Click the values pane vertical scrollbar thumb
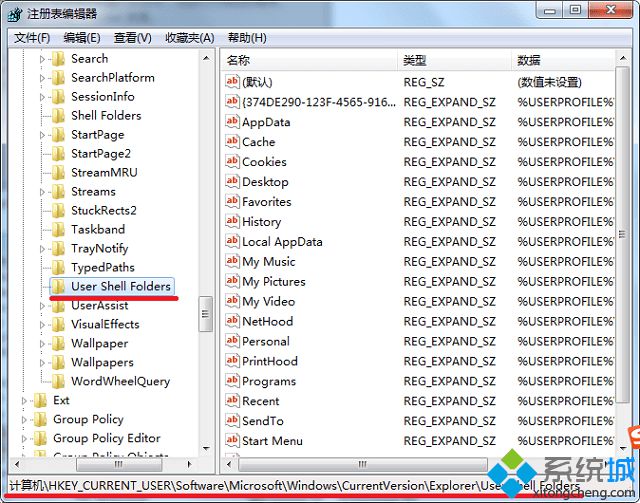This screenshot has width=640, height=503. coord(622,234)
